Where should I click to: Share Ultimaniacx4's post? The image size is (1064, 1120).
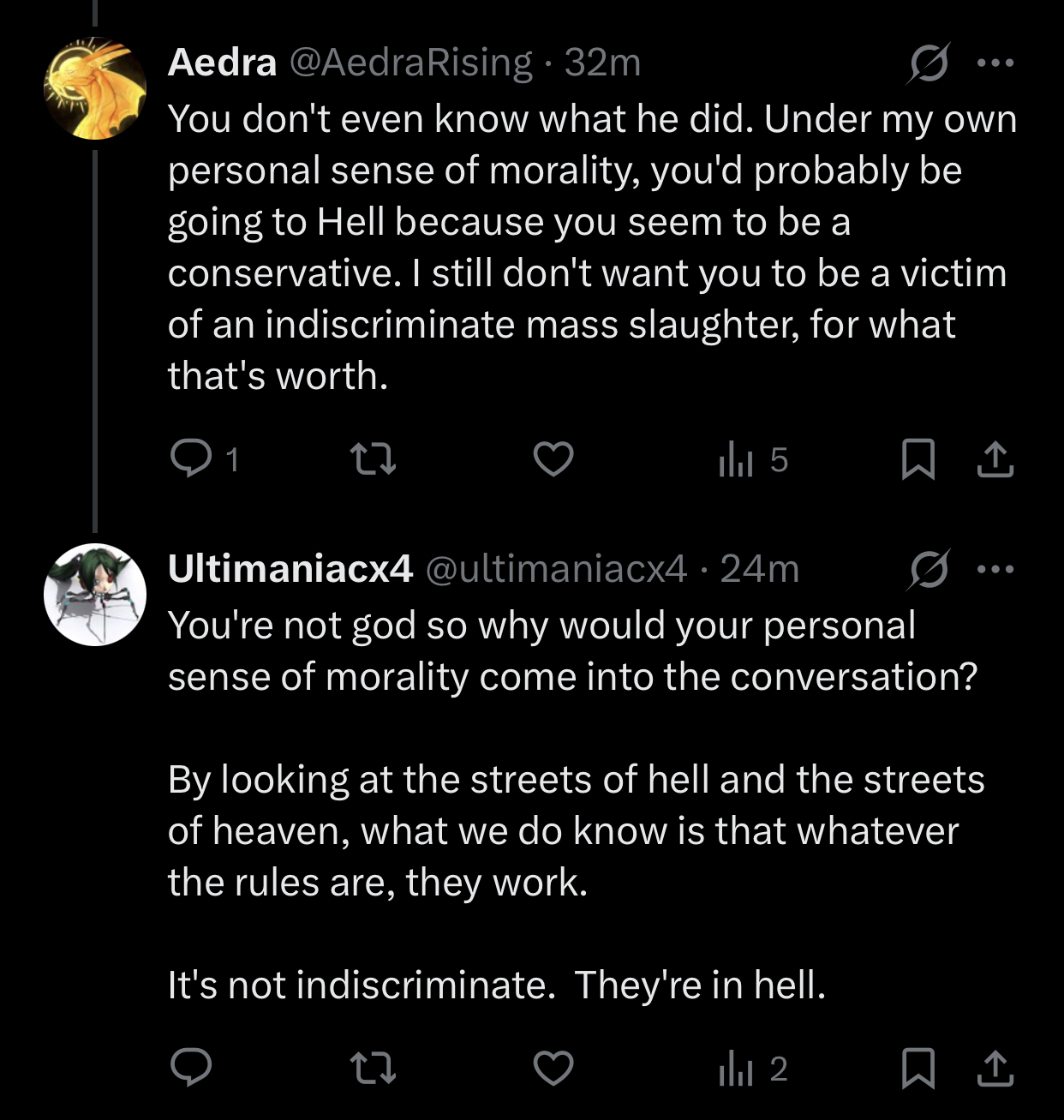point(995,1068)
